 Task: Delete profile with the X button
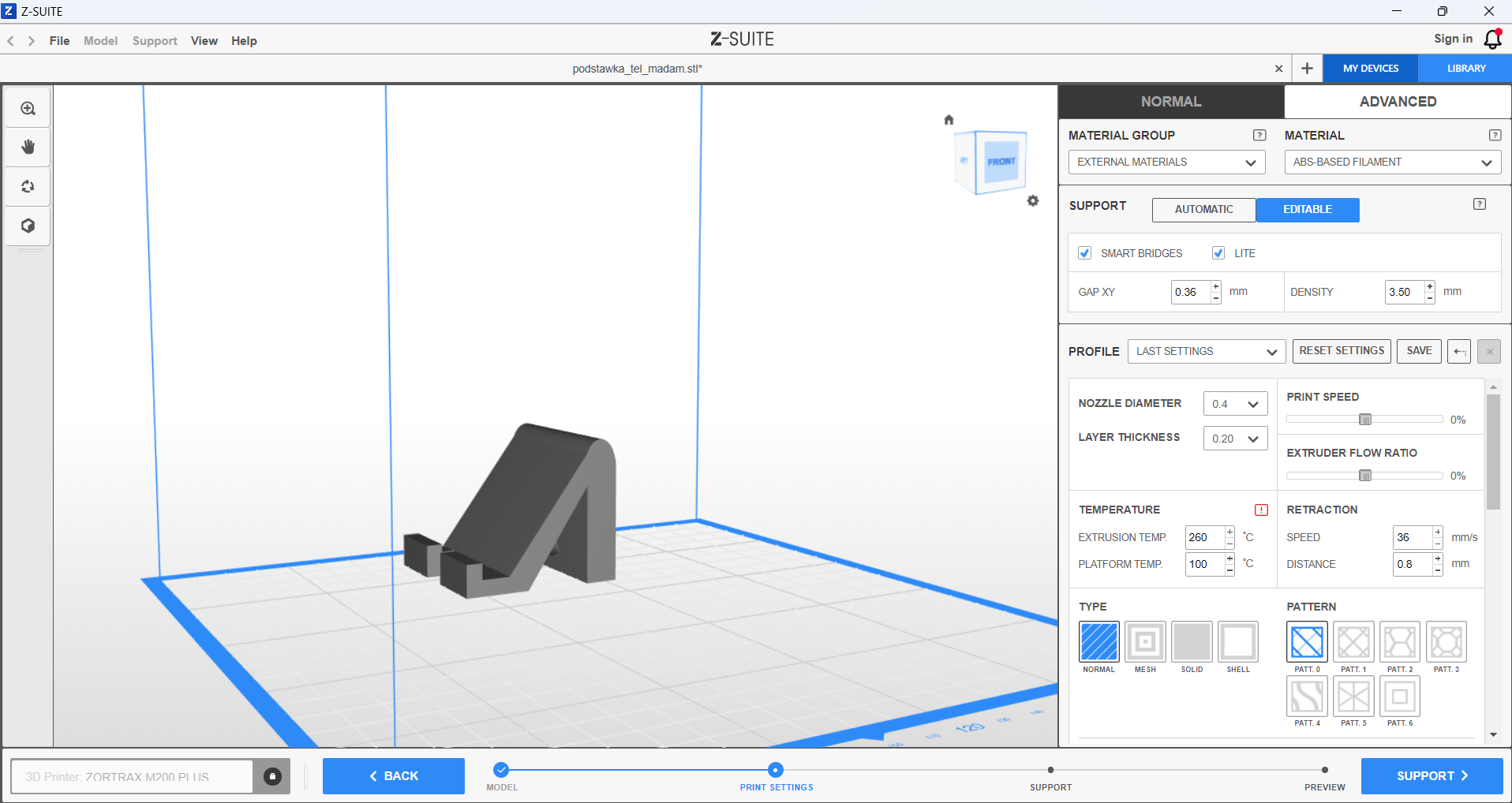pos(1489,351)
